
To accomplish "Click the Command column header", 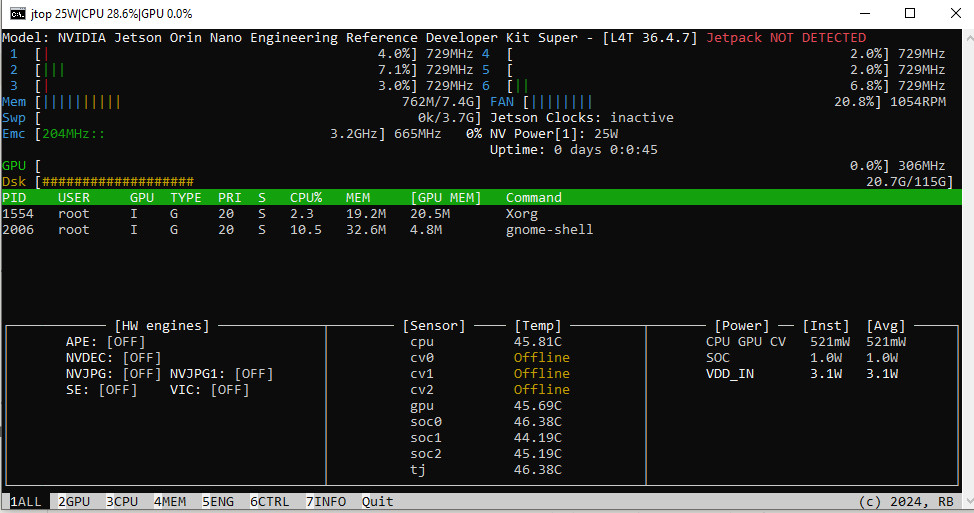I will pyautogui.click(x=534, y=197).
